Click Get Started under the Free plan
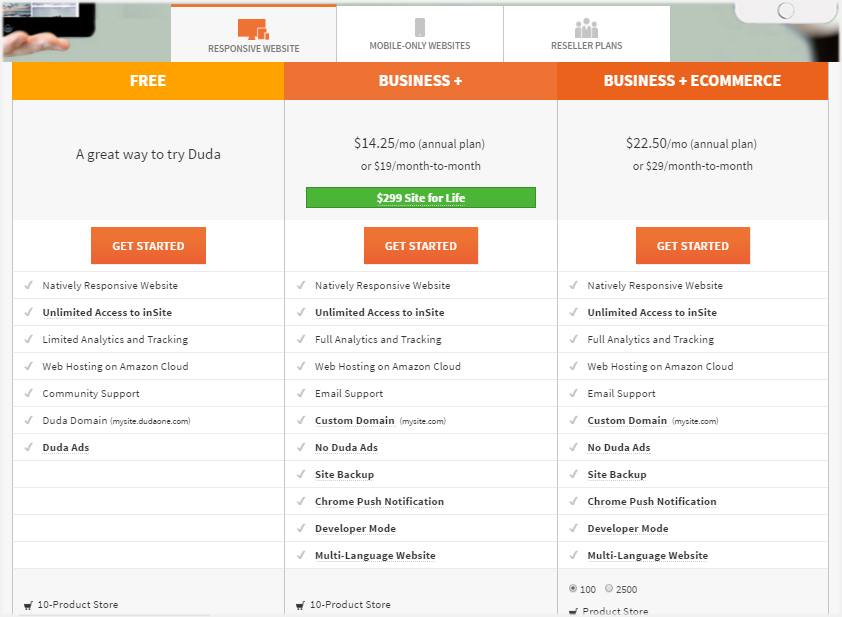This screenshot has width=842, height=617. tap(148, 245)
